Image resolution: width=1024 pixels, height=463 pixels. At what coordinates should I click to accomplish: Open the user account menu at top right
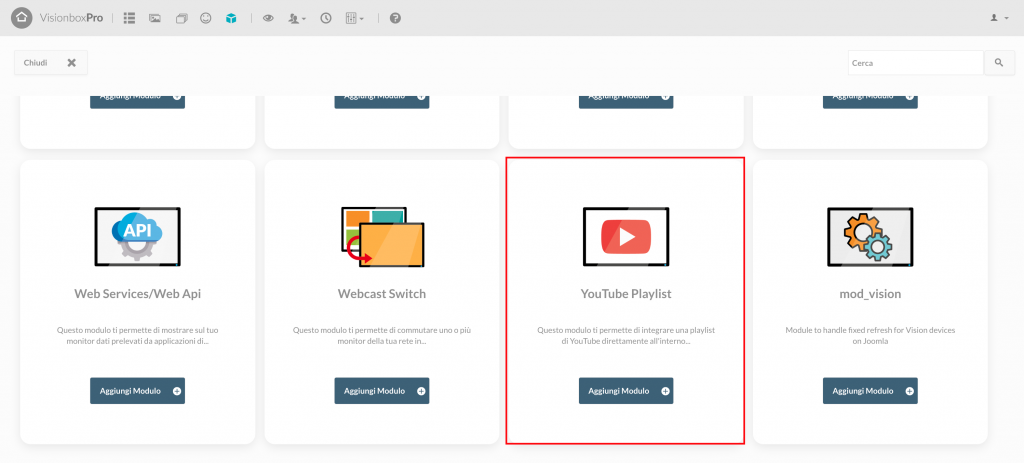click(999, 18)
